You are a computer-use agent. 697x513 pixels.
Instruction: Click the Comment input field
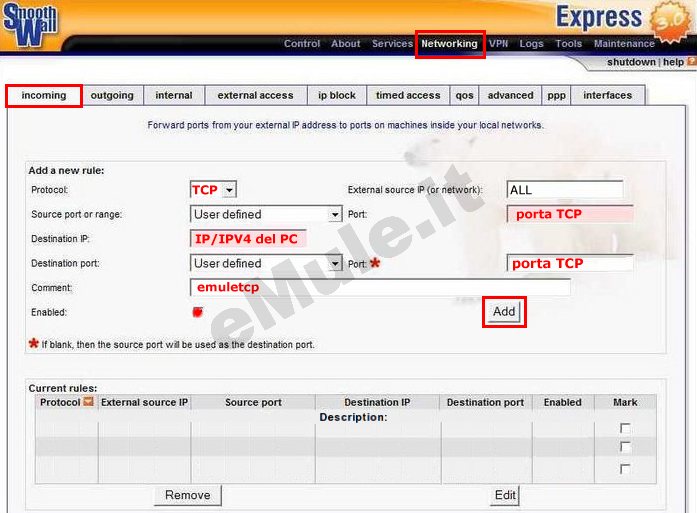click(380, 288)
